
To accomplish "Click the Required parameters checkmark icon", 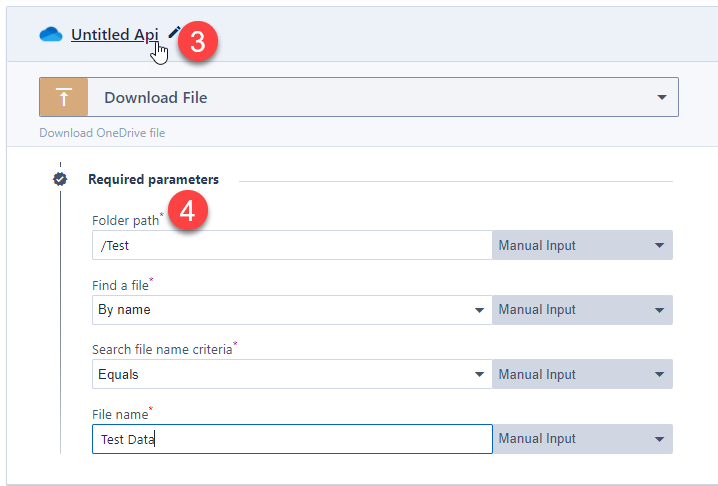I will click(60, 179).
